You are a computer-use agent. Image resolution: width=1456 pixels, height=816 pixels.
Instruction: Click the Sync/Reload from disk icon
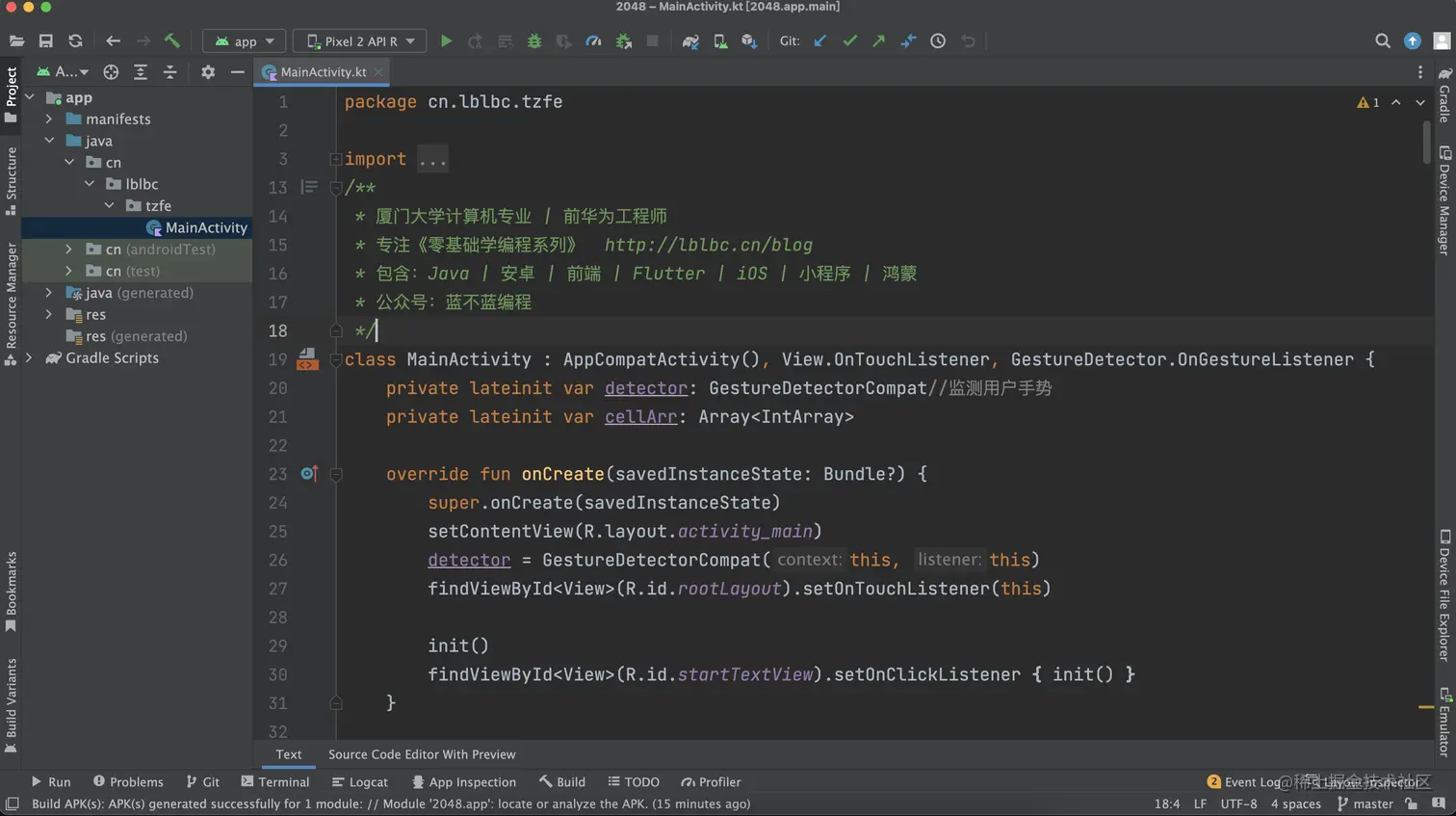75,41
